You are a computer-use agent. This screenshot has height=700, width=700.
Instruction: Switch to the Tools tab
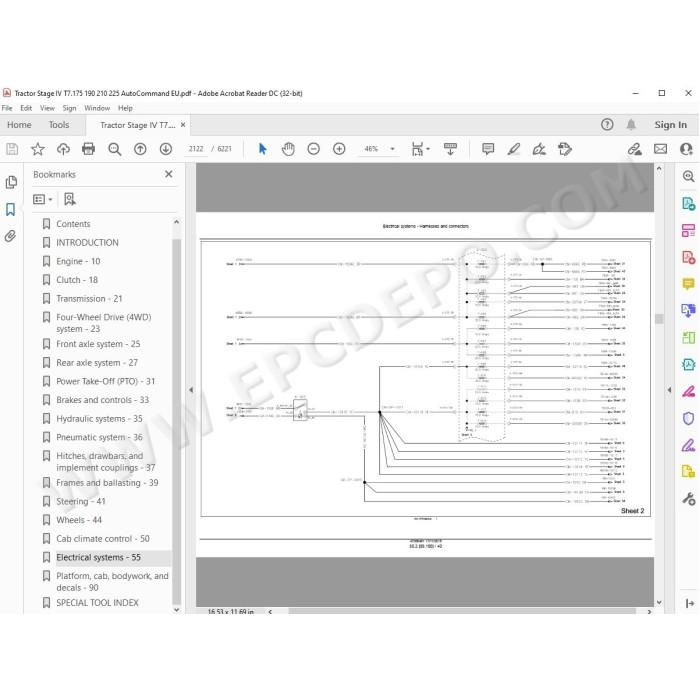[59, 125]
